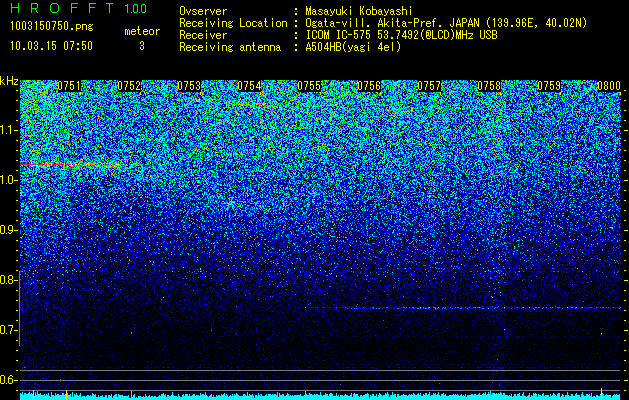Click the 0754 time marker
Image resolution: width=629 pixels, height=400 pixels.
coord(249,86)
